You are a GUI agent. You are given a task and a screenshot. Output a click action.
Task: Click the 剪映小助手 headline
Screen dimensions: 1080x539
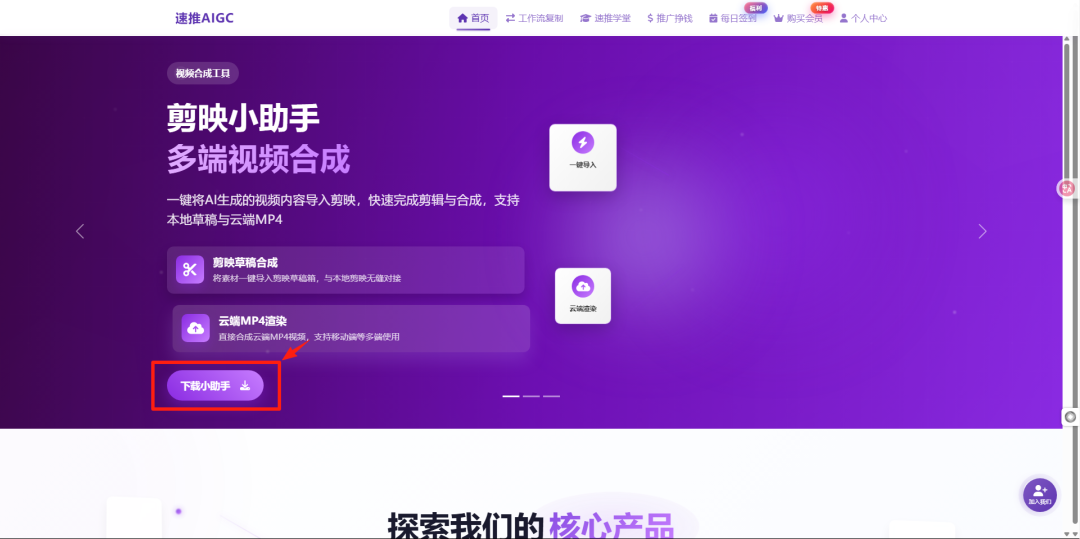243,118
